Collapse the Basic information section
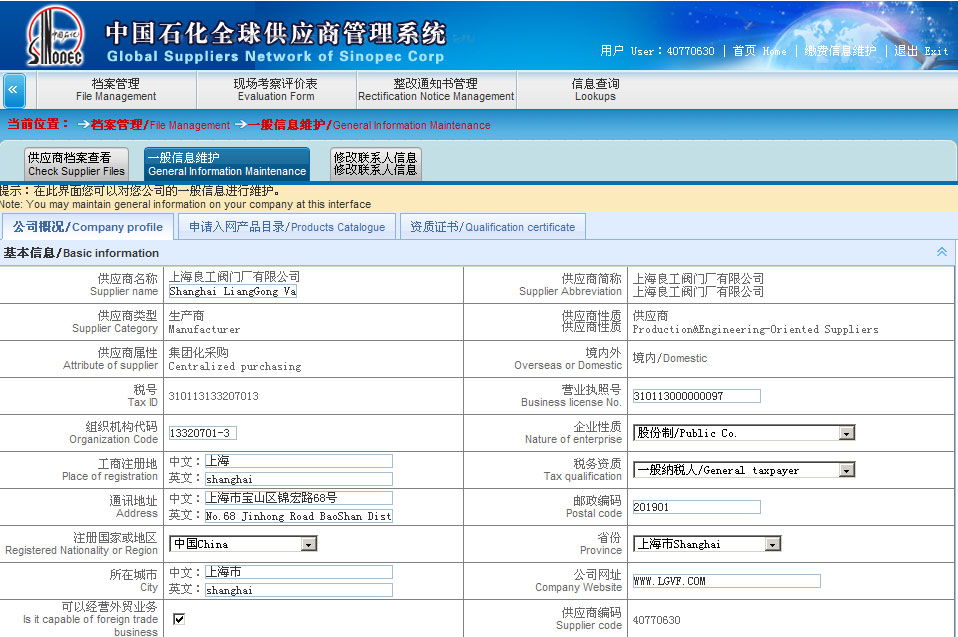The width and height of the screenshot is (958, 637). point(941,252)
